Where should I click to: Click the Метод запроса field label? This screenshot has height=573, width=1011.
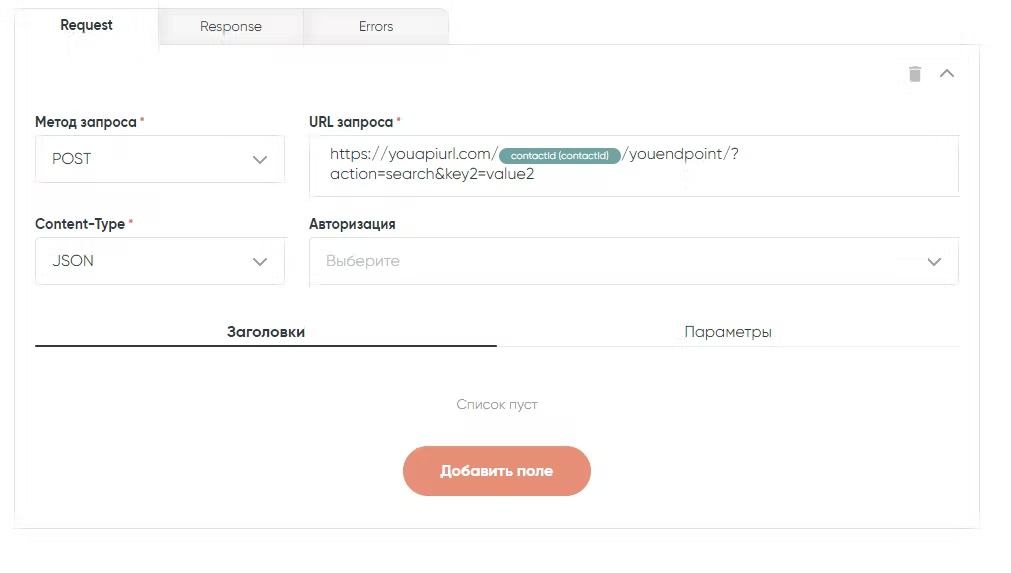tap(85, 122)
